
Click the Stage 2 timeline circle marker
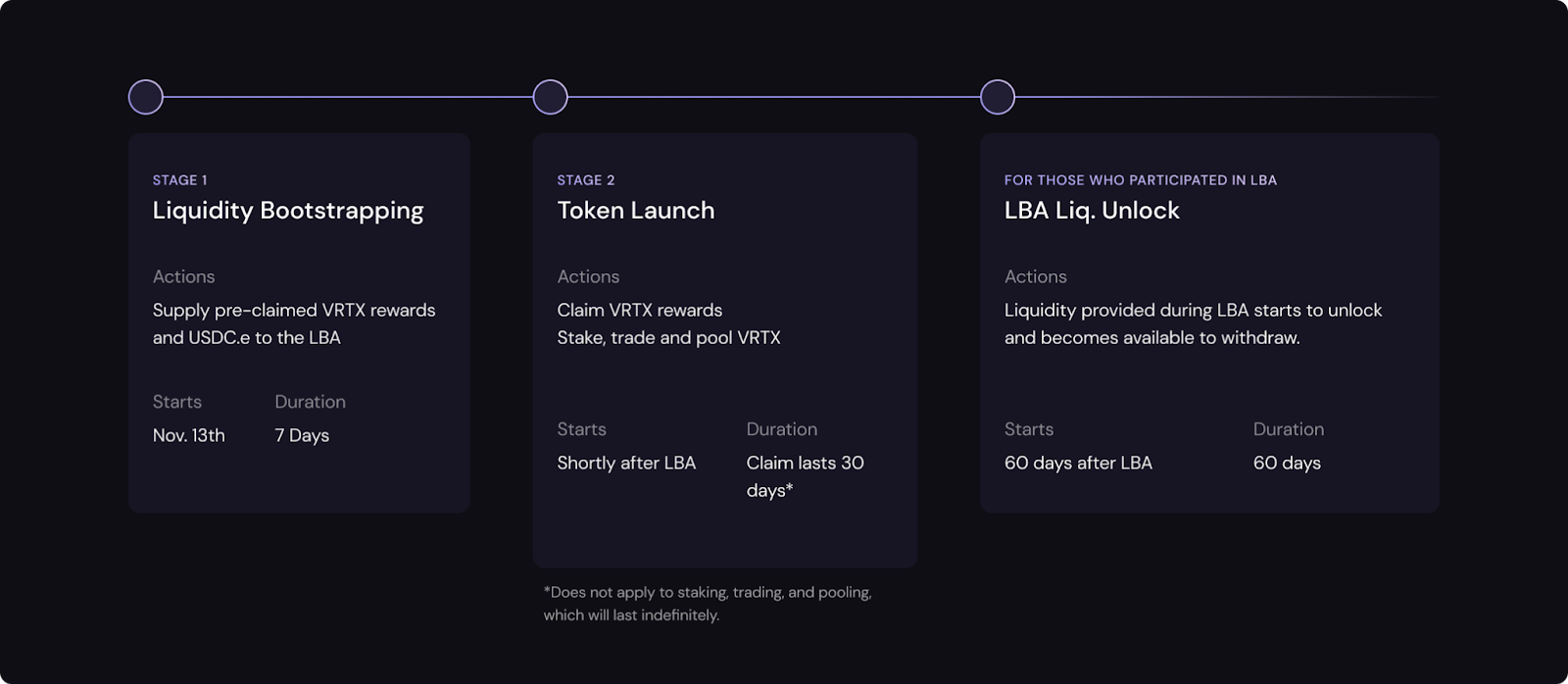[550, 97]
